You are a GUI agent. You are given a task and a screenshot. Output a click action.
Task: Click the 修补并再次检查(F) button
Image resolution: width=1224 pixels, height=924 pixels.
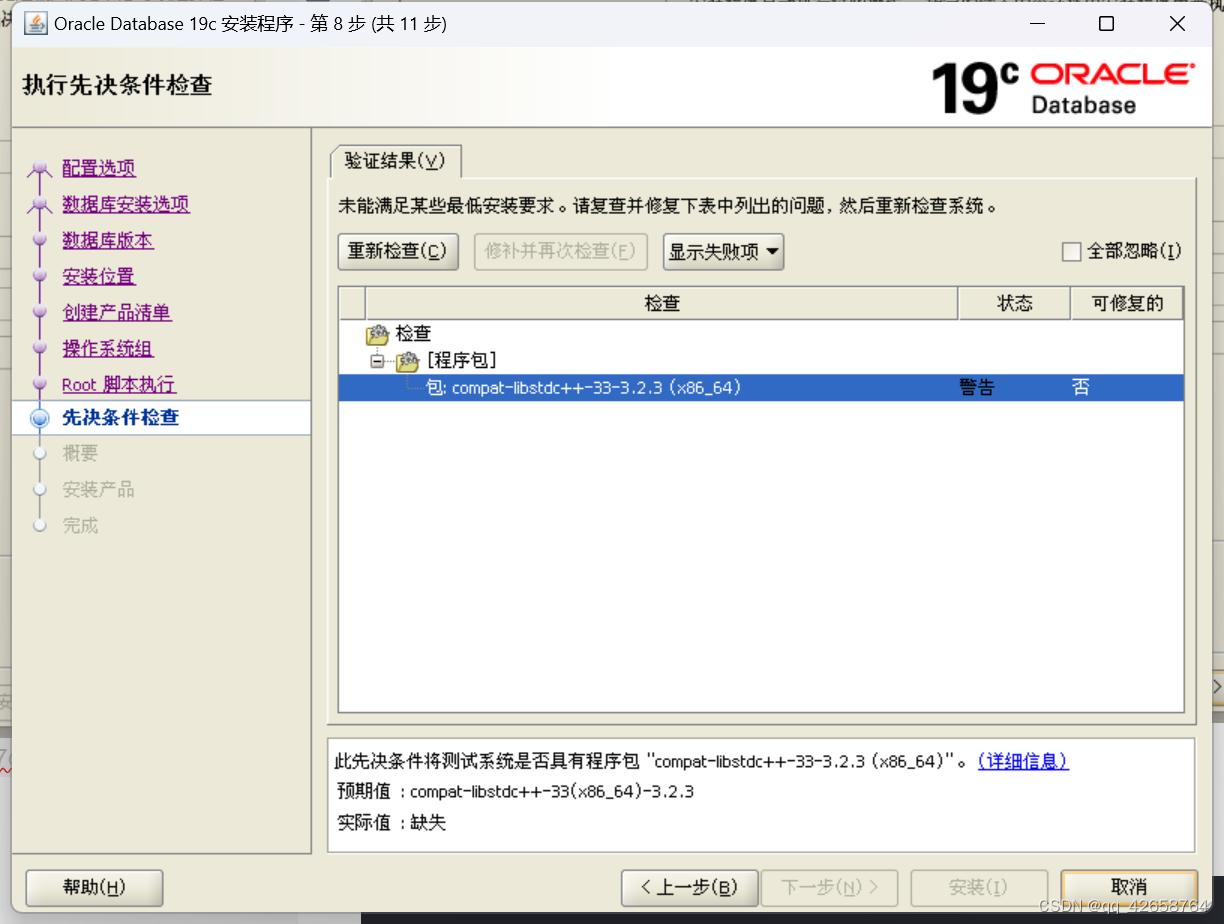(x=560, y=252)
